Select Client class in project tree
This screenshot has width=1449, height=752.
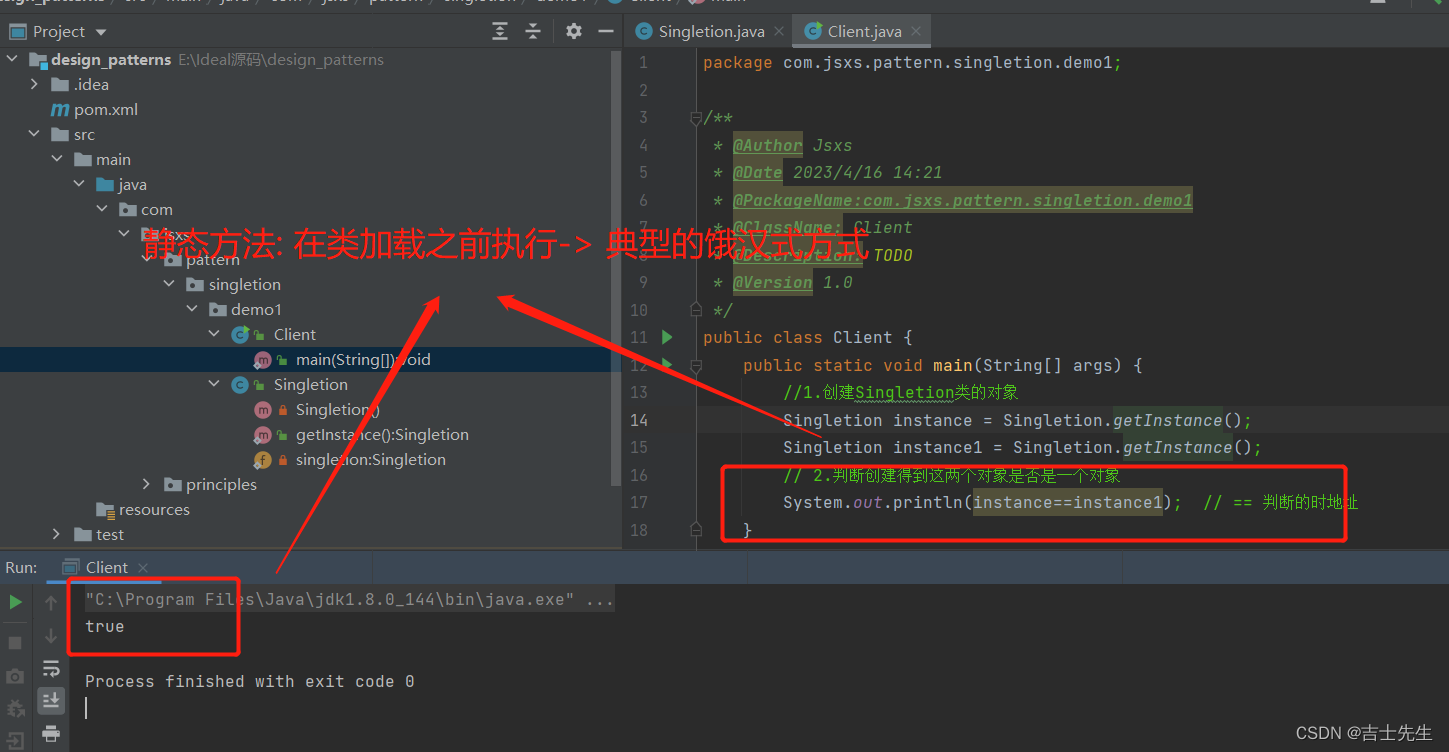(x=294, y=335)
